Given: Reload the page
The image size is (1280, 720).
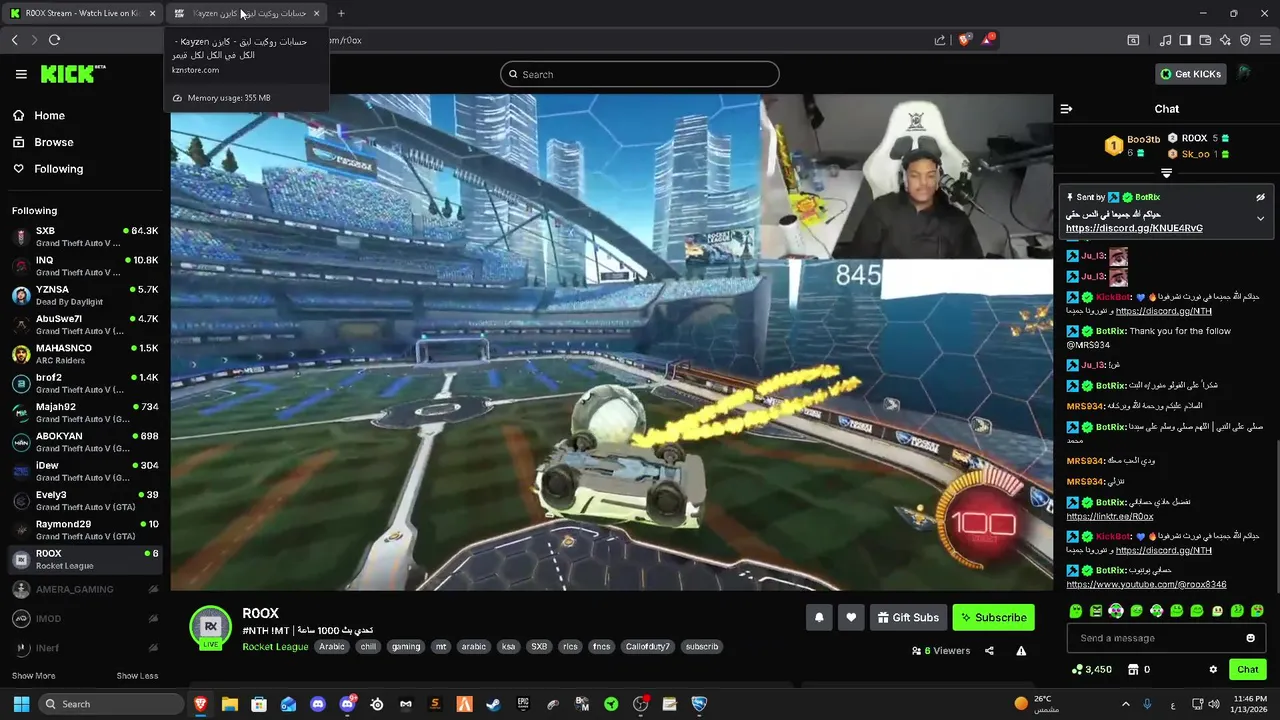Looking at the screenshot, I should click(54, 40).
